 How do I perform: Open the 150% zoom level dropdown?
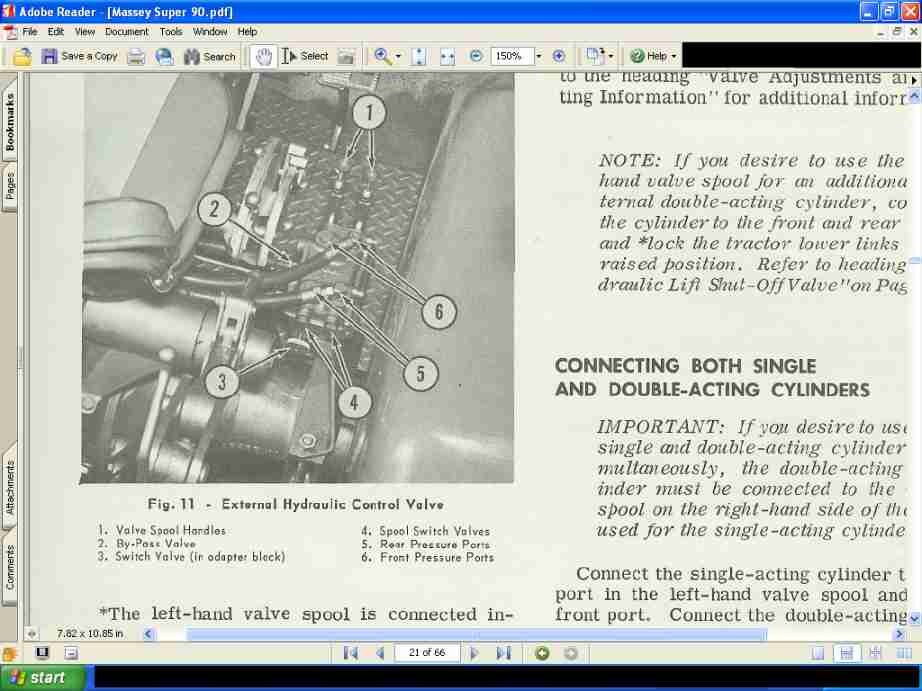537,55
